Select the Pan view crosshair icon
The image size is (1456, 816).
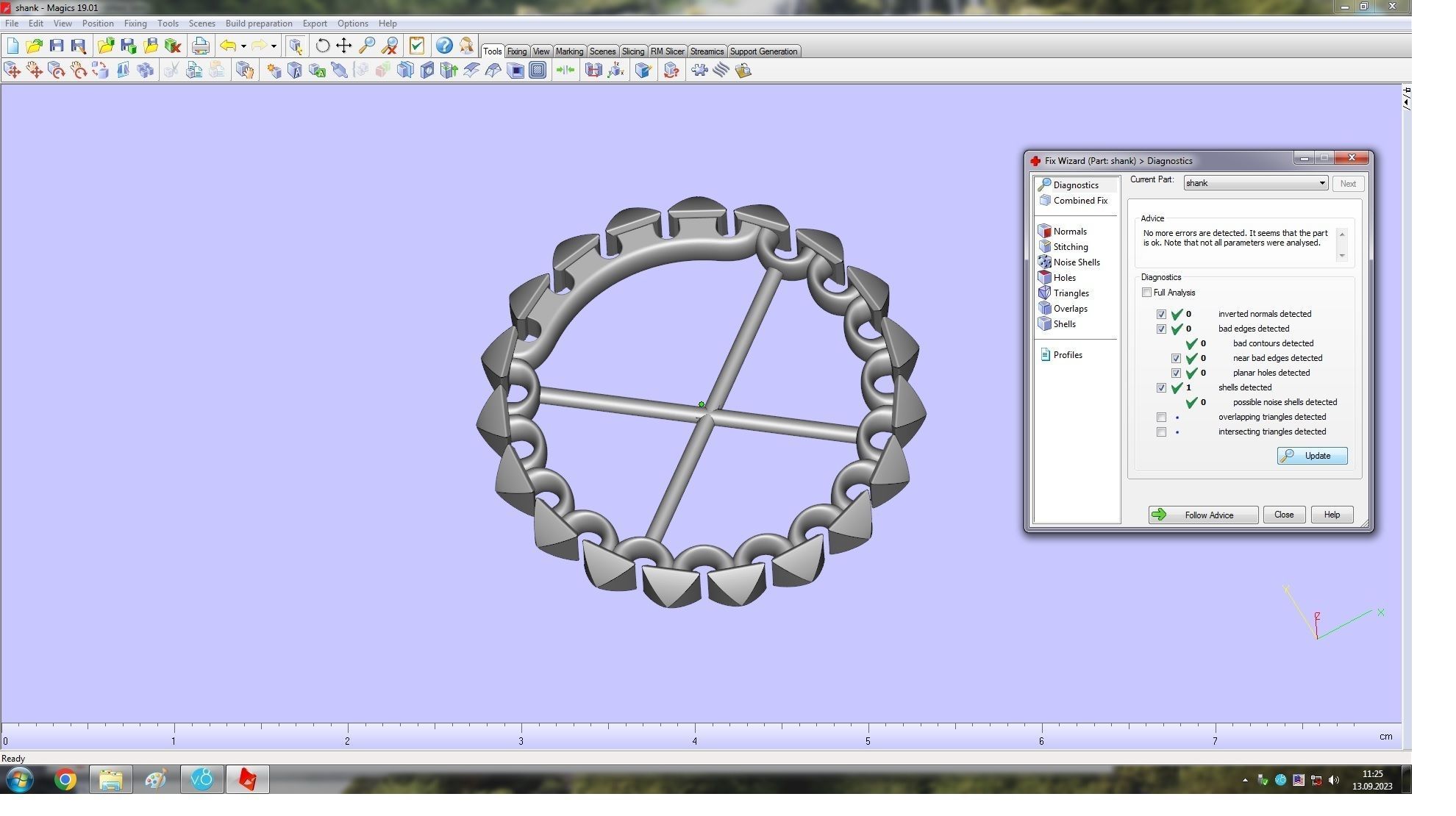(343, 46)
